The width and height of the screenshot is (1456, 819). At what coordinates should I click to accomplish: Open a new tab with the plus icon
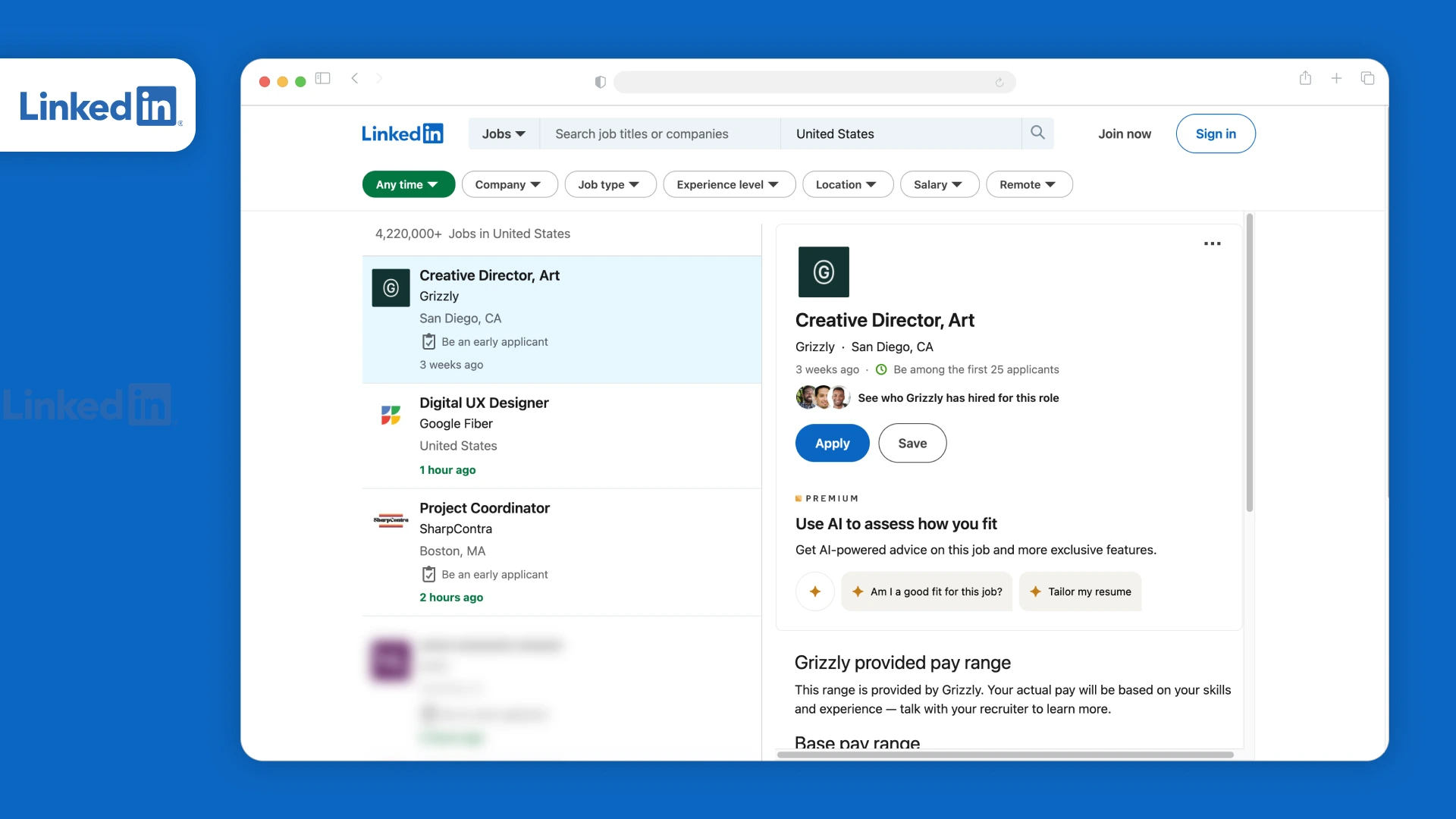pos(1336,78)
